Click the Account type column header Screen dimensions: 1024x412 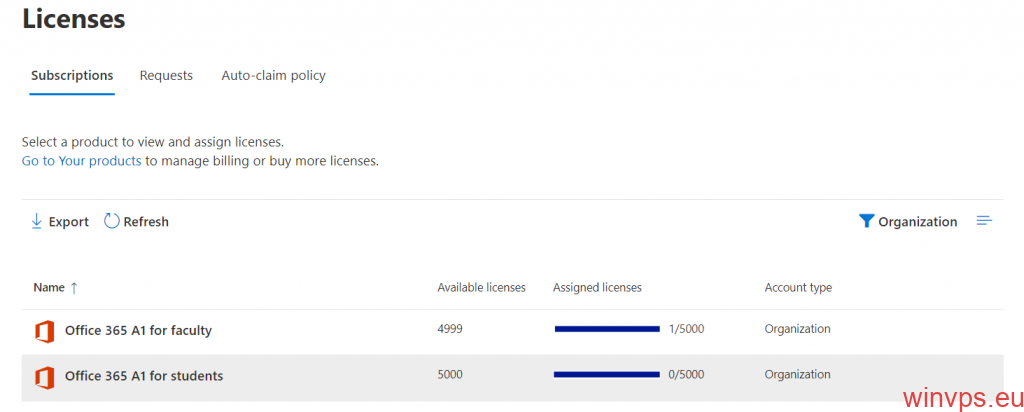point(798,288)
